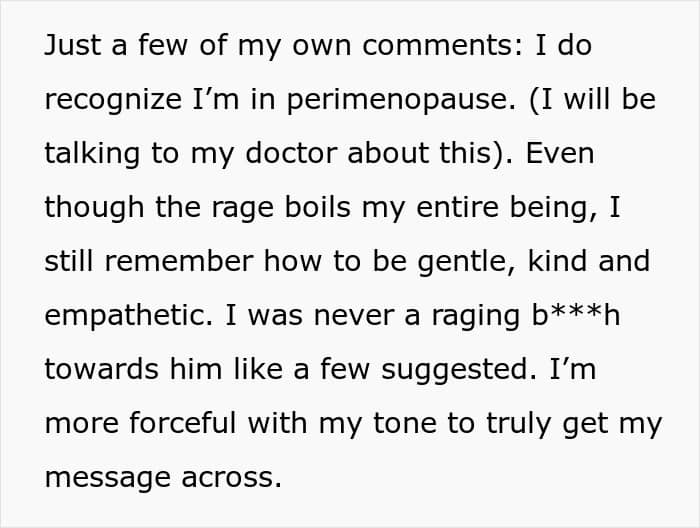Click on the word "raging"

(x=476, y=316)
